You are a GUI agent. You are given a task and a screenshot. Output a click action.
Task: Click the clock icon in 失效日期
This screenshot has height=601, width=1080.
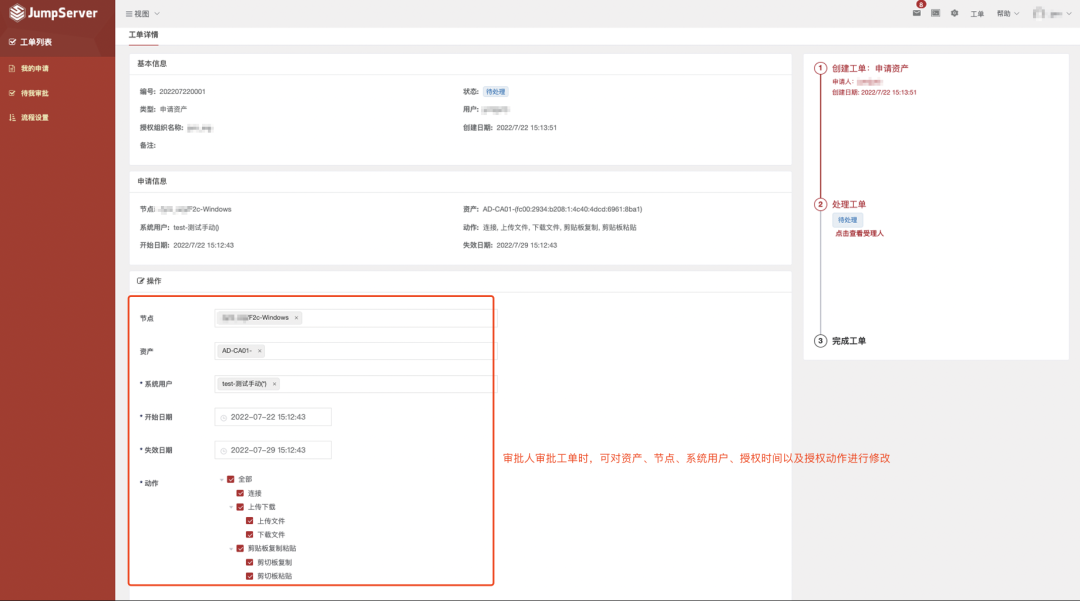point(224,451)
